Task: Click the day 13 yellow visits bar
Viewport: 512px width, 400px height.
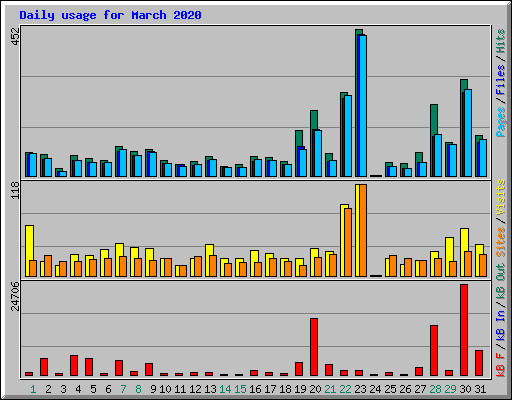Action: (209, 260)
